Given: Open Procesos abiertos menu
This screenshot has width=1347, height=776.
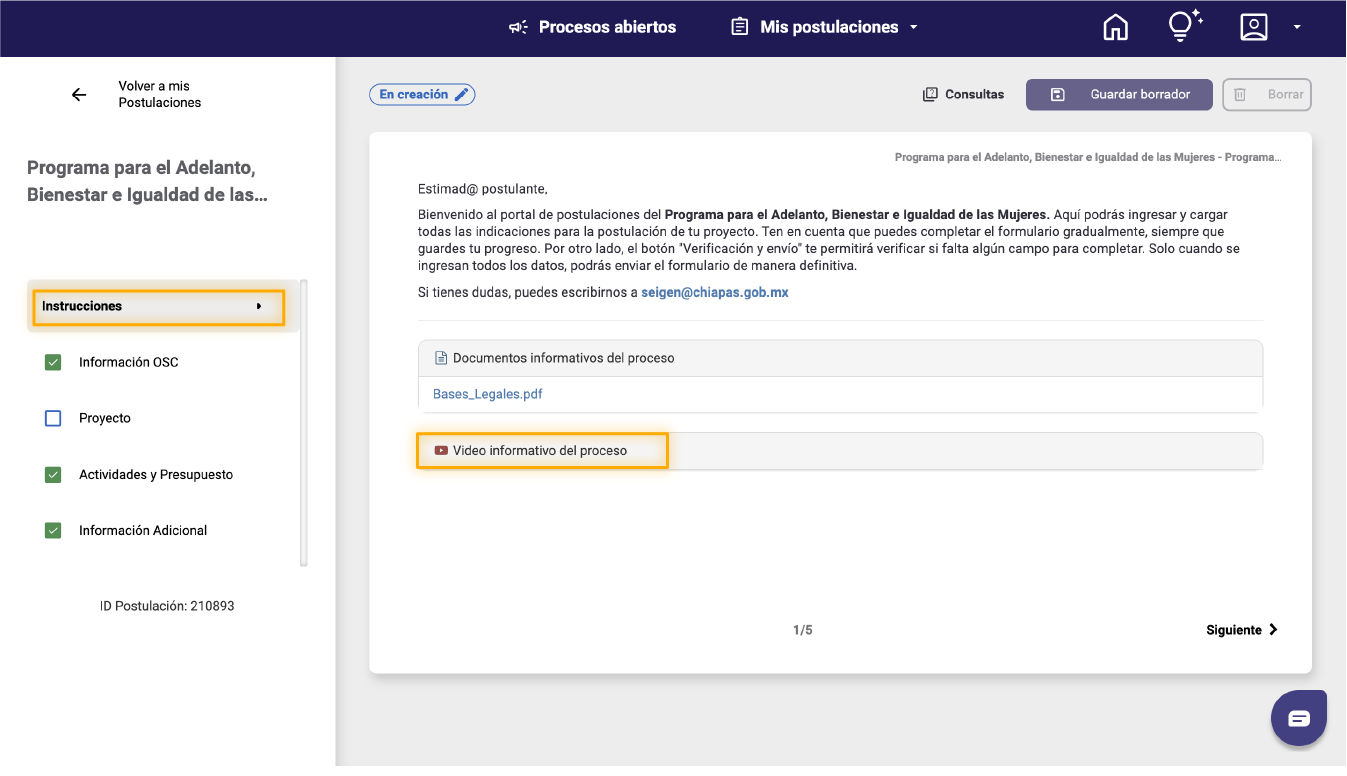Looking at the screenshot, I should (607, 28).
